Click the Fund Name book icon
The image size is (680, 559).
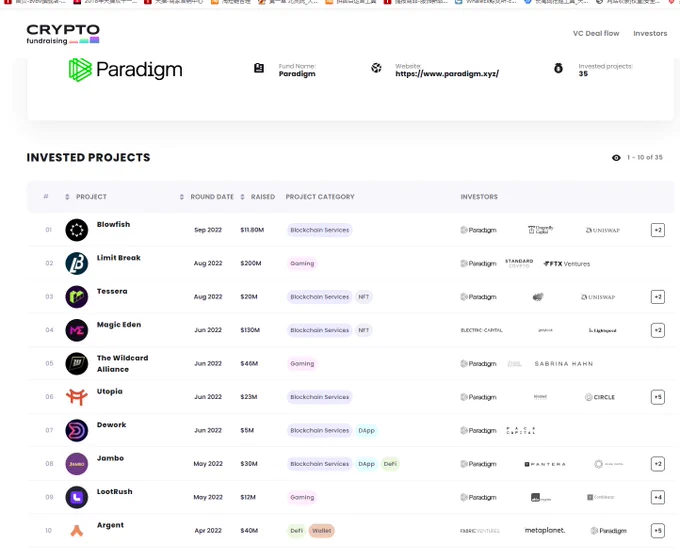[259, 68]
